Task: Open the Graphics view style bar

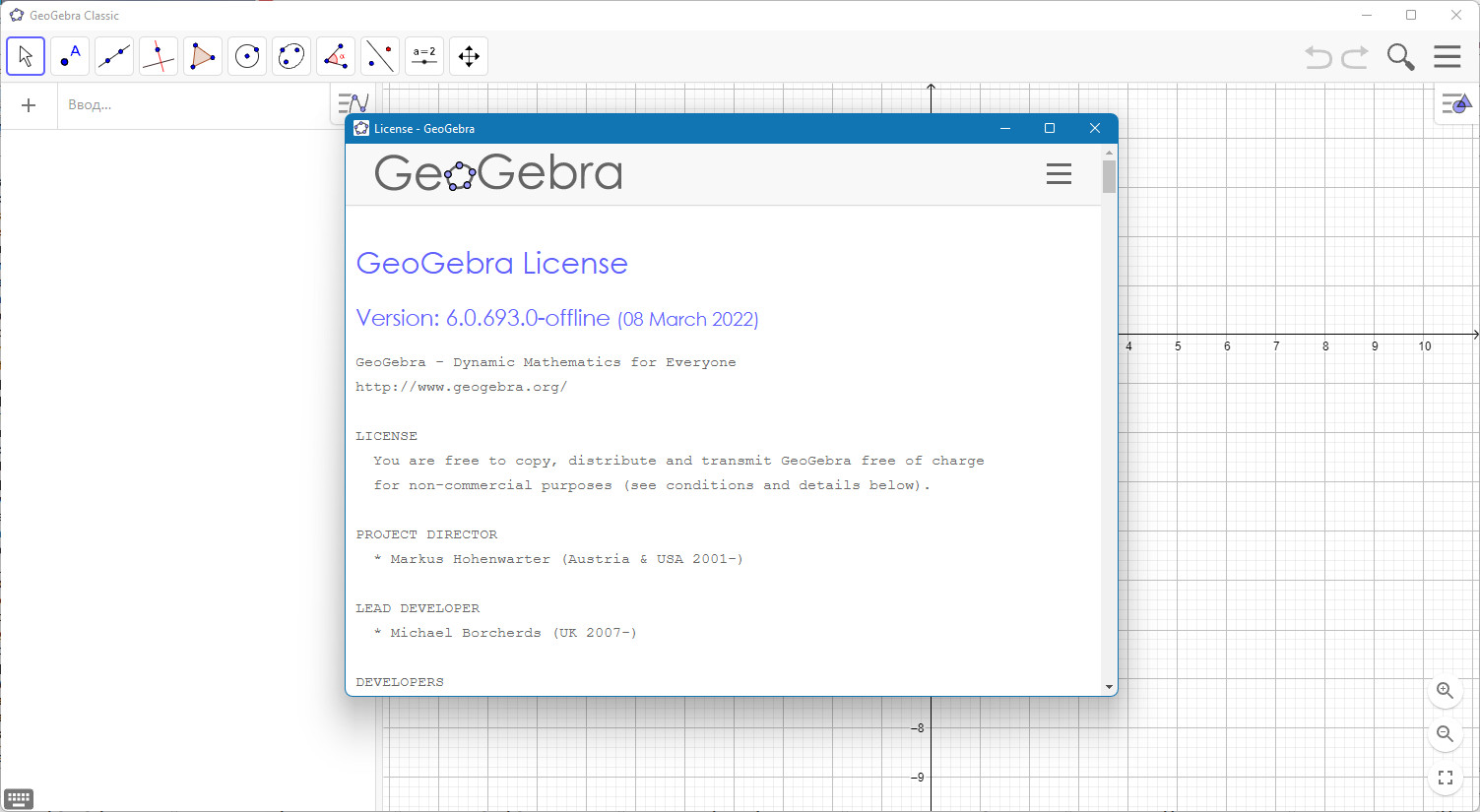Action: [x=1456, y=103]
